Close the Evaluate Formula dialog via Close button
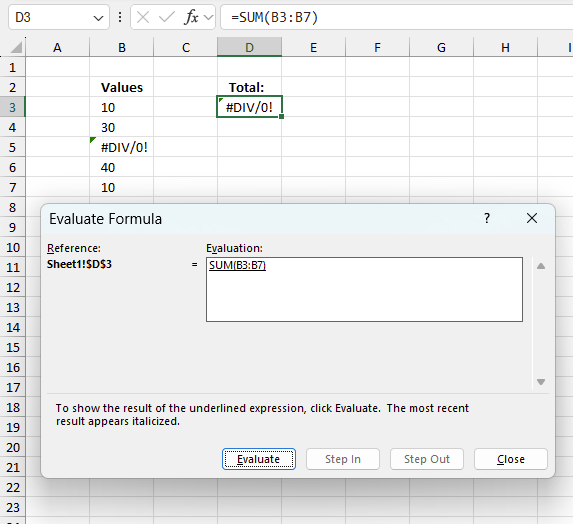 click(x=511, y=459)
